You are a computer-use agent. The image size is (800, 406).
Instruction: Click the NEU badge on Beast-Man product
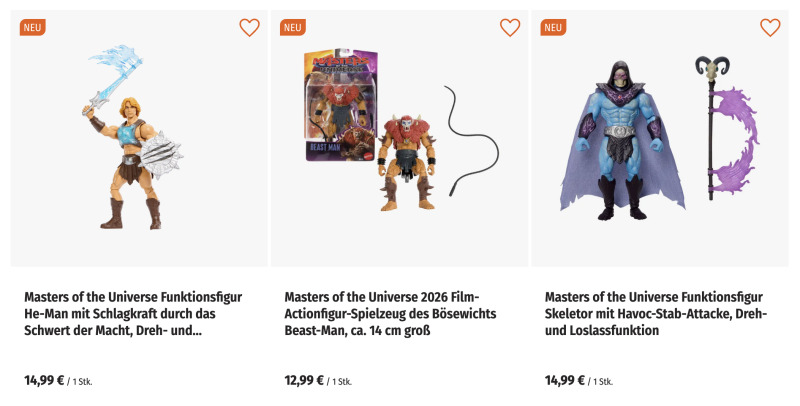coord(293,27)
